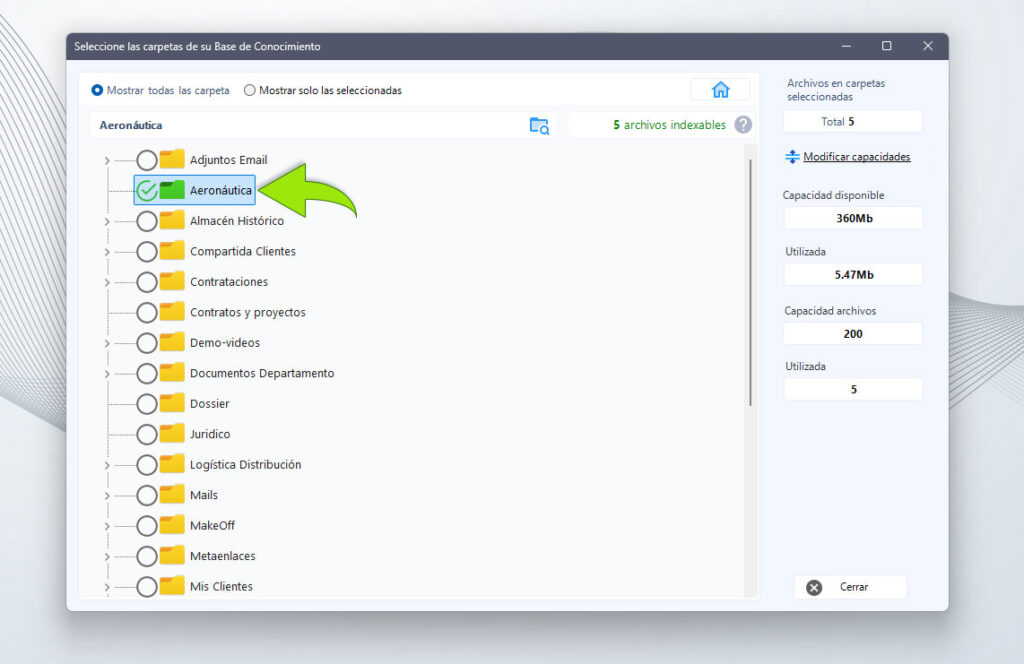This screenshot has height=664, width=1024.
Task: Click the folder list vertical scrollbar
Action: (x=750, y=280)
